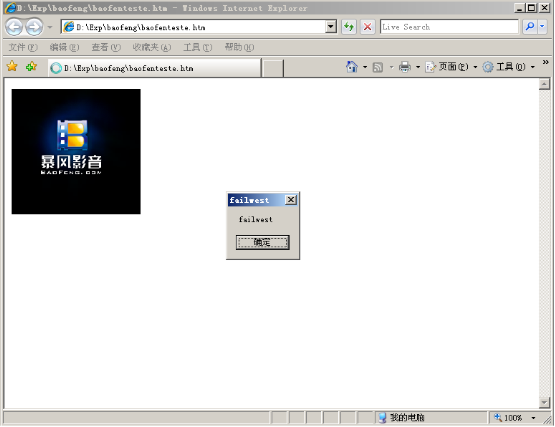
Task: Open the zoom level dropdown arrow
Action: point(533,418)
